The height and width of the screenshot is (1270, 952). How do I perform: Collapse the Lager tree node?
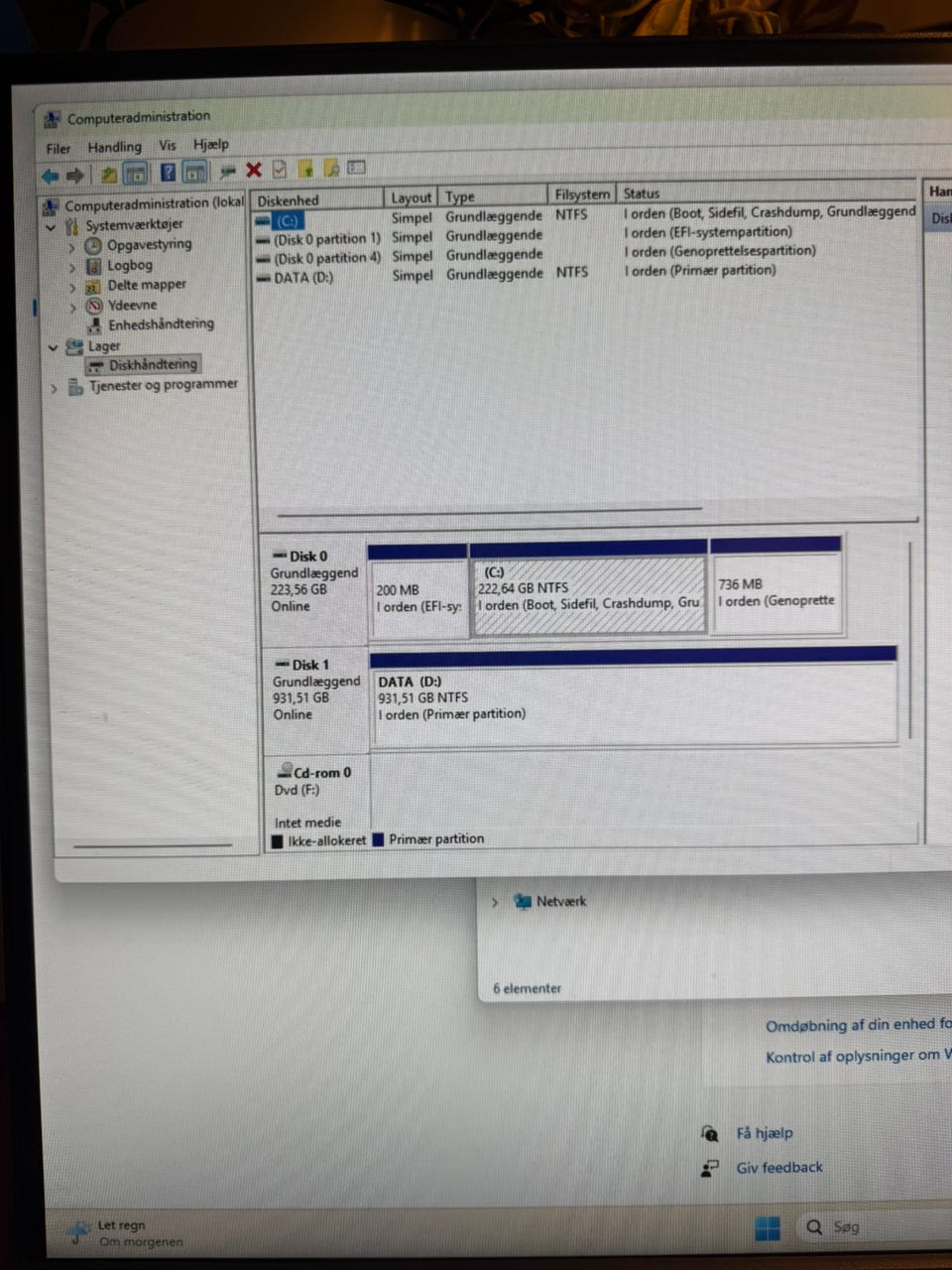[54, 347]
